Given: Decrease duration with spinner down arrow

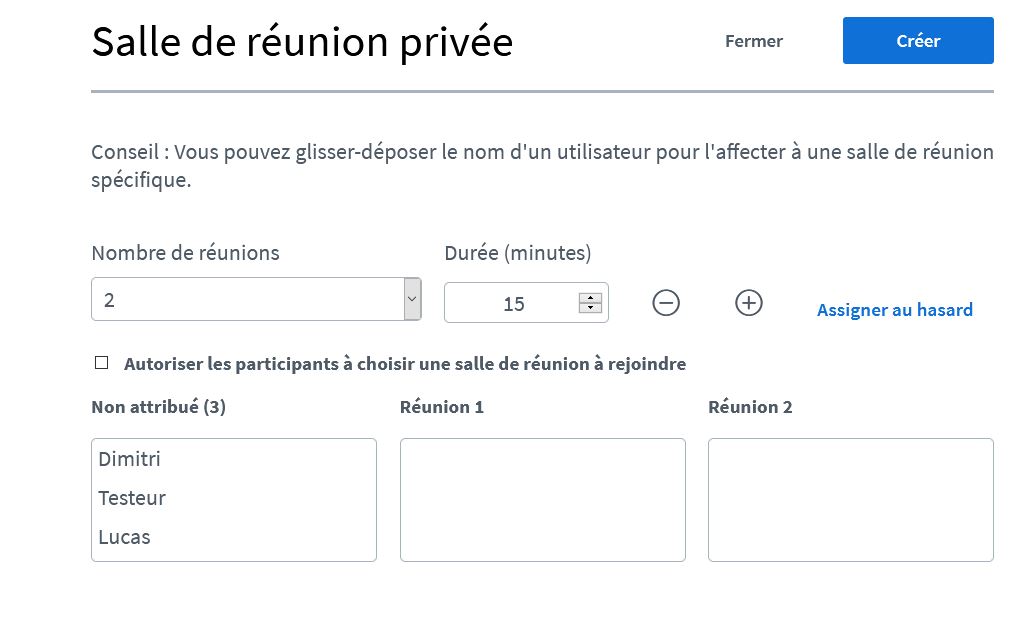Looking at the screenshot, I should (591, 308).
